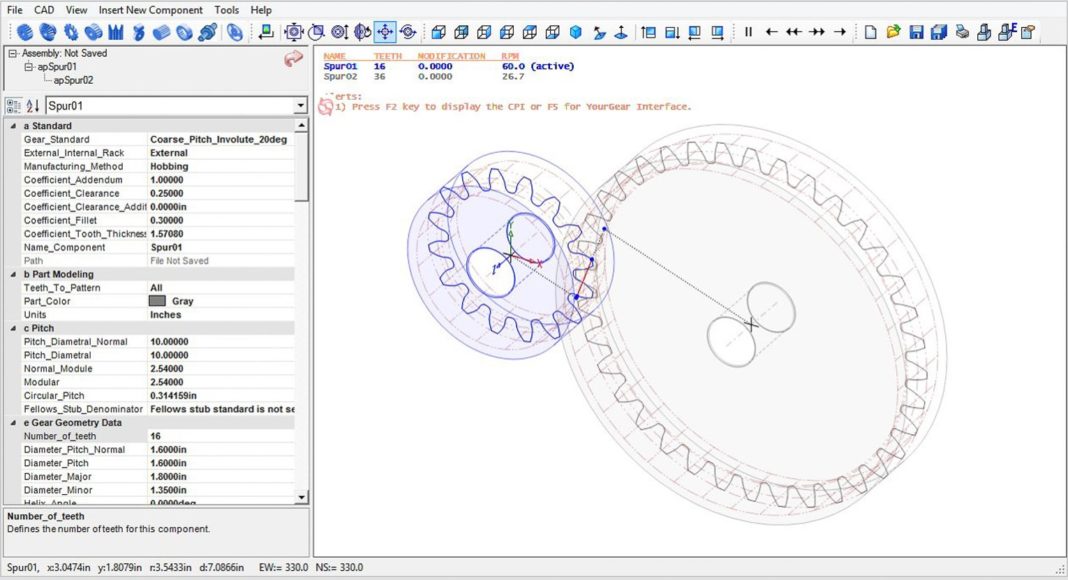The height and width of the screenshot is (580, 1068).
Task: Create a new file from the toolbar
Action: pyautogui.click(x=870, y=32)
